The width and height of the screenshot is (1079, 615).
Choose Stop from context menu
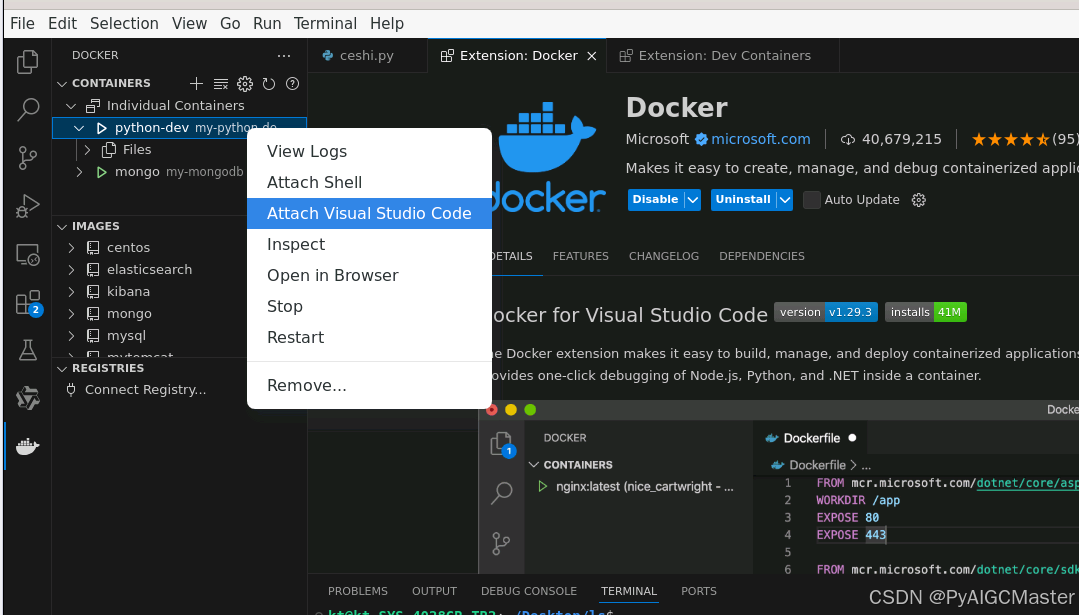[x=369, y=306]
